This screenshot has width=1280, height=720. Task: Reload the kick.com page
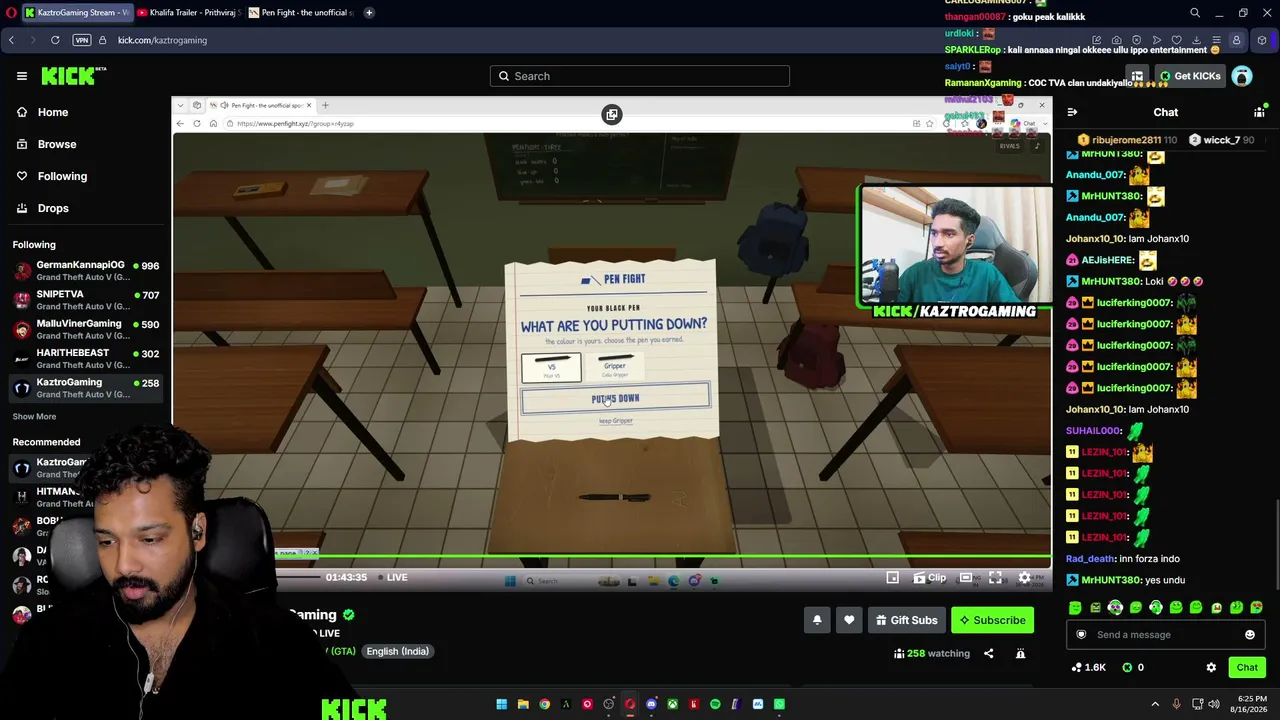pos(55,40)
